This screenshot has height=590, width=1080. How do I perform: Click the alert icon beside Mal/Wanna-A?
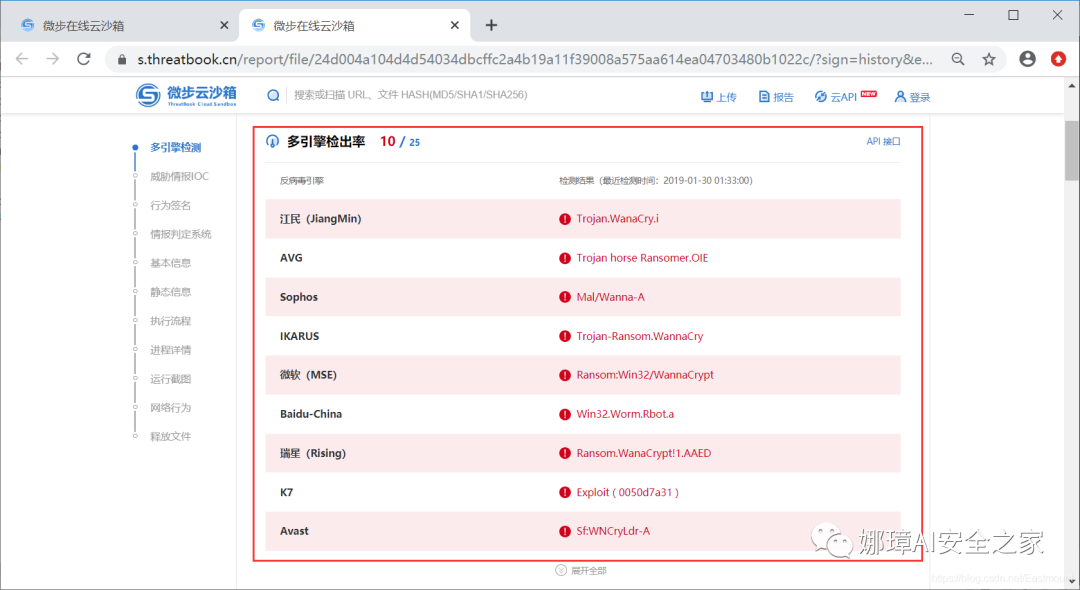[x=565, y=297]
